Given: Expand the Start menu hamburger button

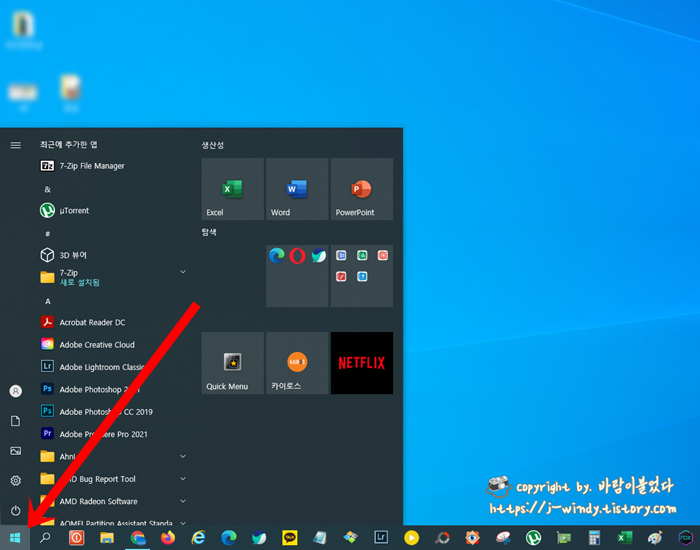Looking at the screenshot, I should coord(16,145).
